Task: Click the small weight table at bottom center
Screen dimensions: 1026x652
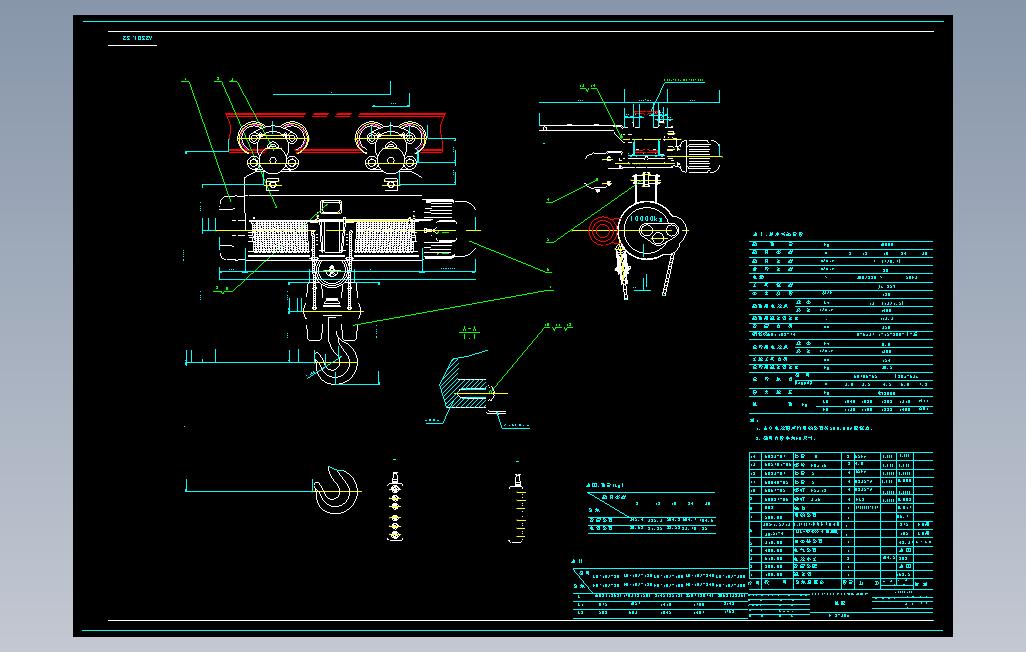Action: (650, 511)
